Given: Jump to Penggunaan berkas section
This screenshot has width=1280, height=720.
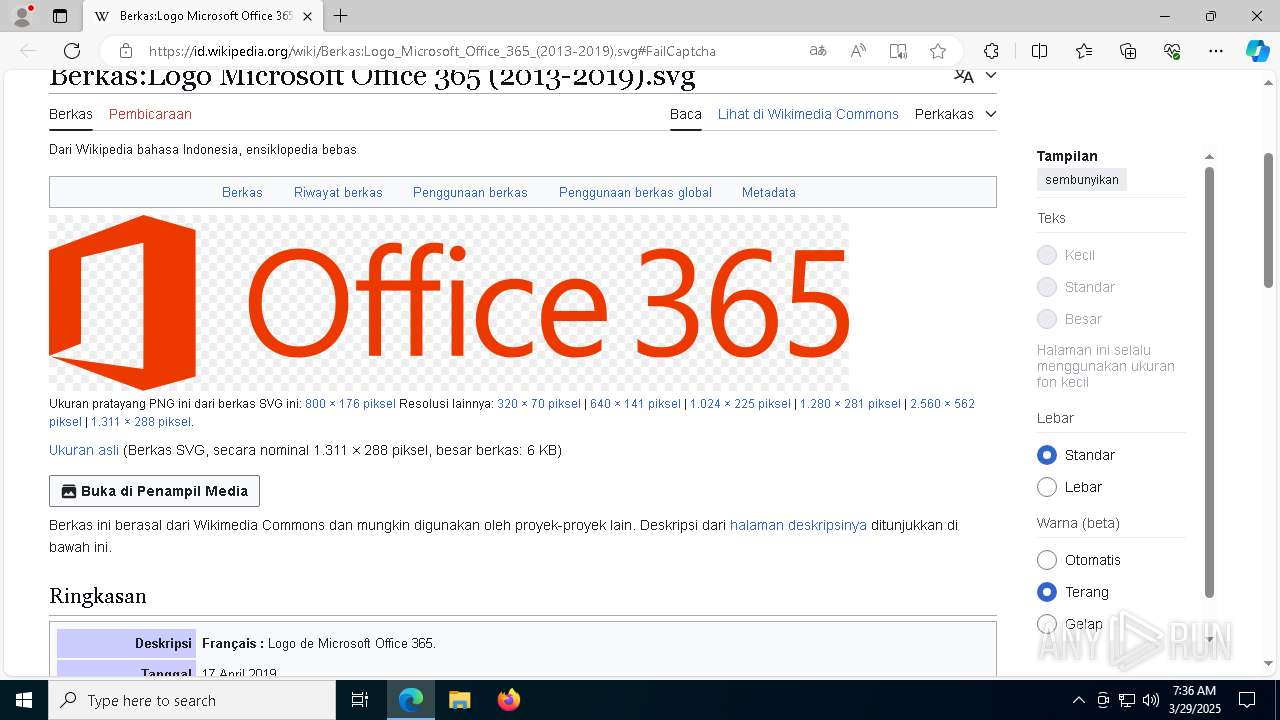Looking at the screenshot, I should [x=470, y=192].
